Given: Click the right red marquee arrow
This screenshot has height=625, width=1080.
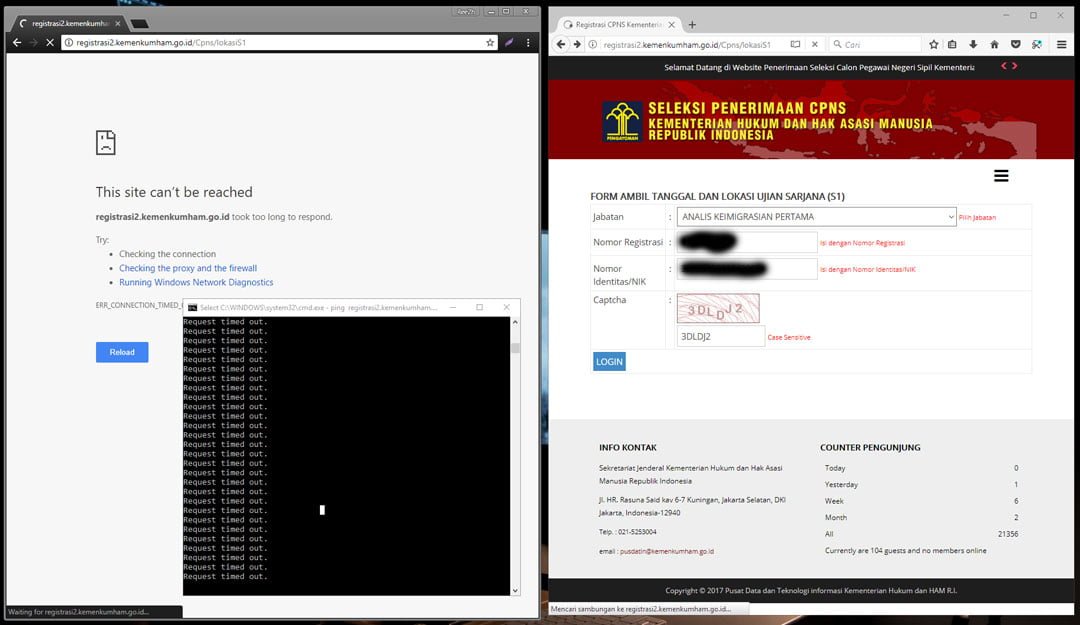Looking at the screenshot, I should [x=1015, y=66].
